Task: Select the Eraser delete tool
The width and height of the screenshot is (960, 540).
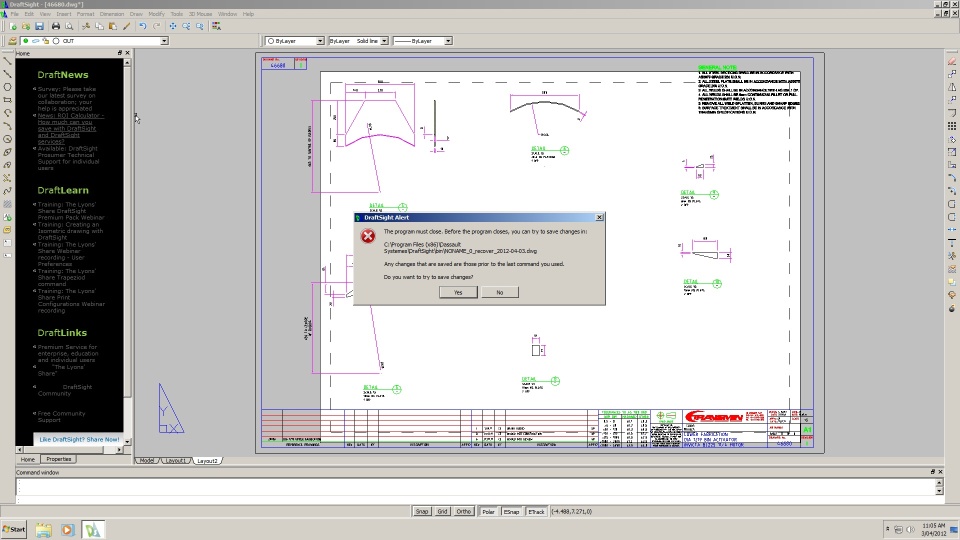Action: point(951,61)
